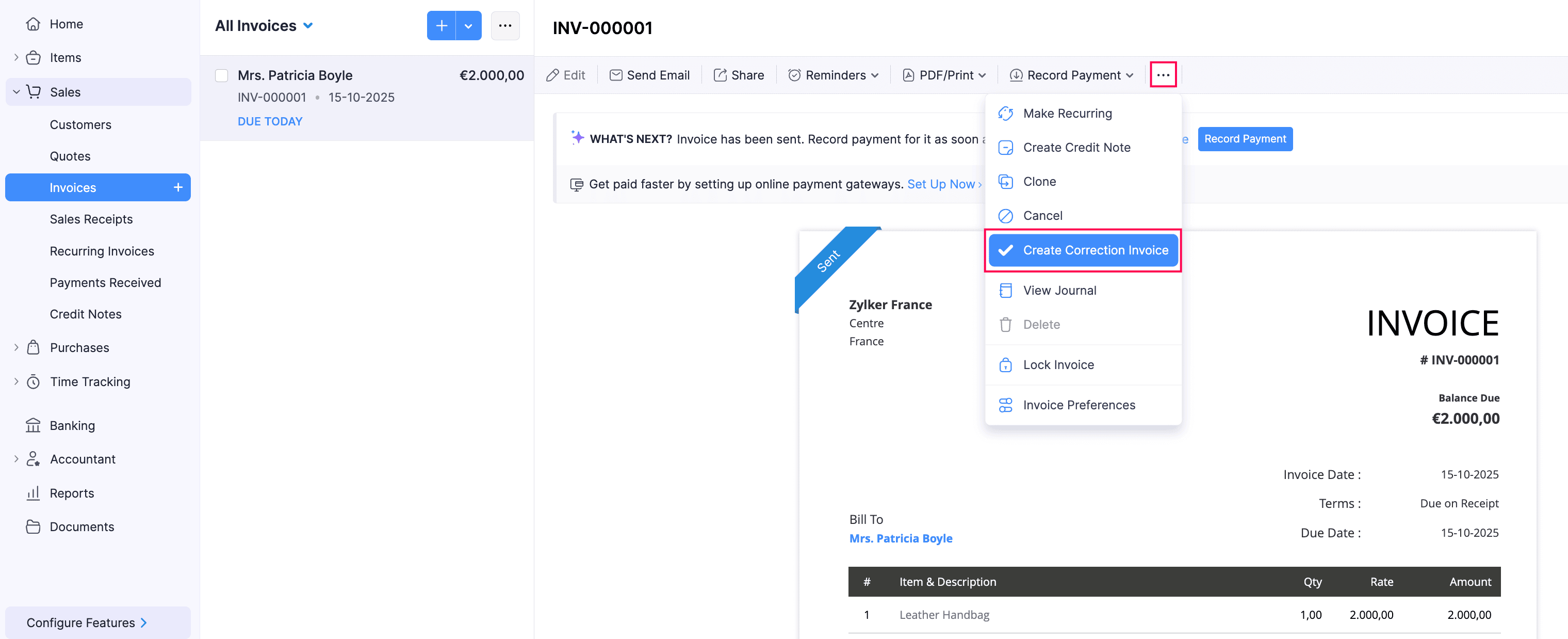Image resolution: width=1568 pixels, height=639 pixels.
Task: Check the Mrs. Patricia Boyle invoice checkbox
Action: point(222,75)
